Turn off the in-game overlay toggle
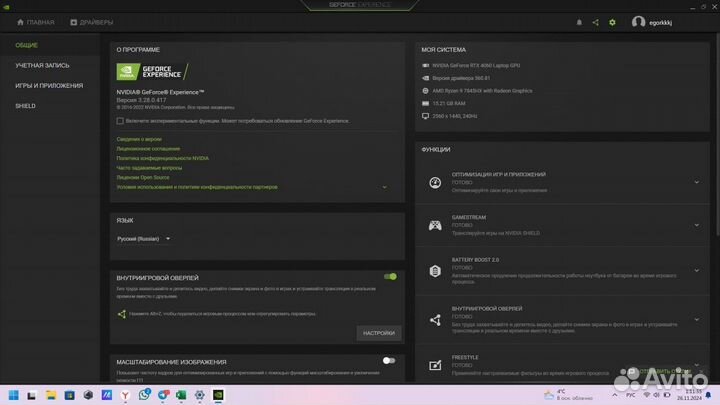The width and height of the screenshot is (720, 405). pyautogui.click(x=390, y=276)
